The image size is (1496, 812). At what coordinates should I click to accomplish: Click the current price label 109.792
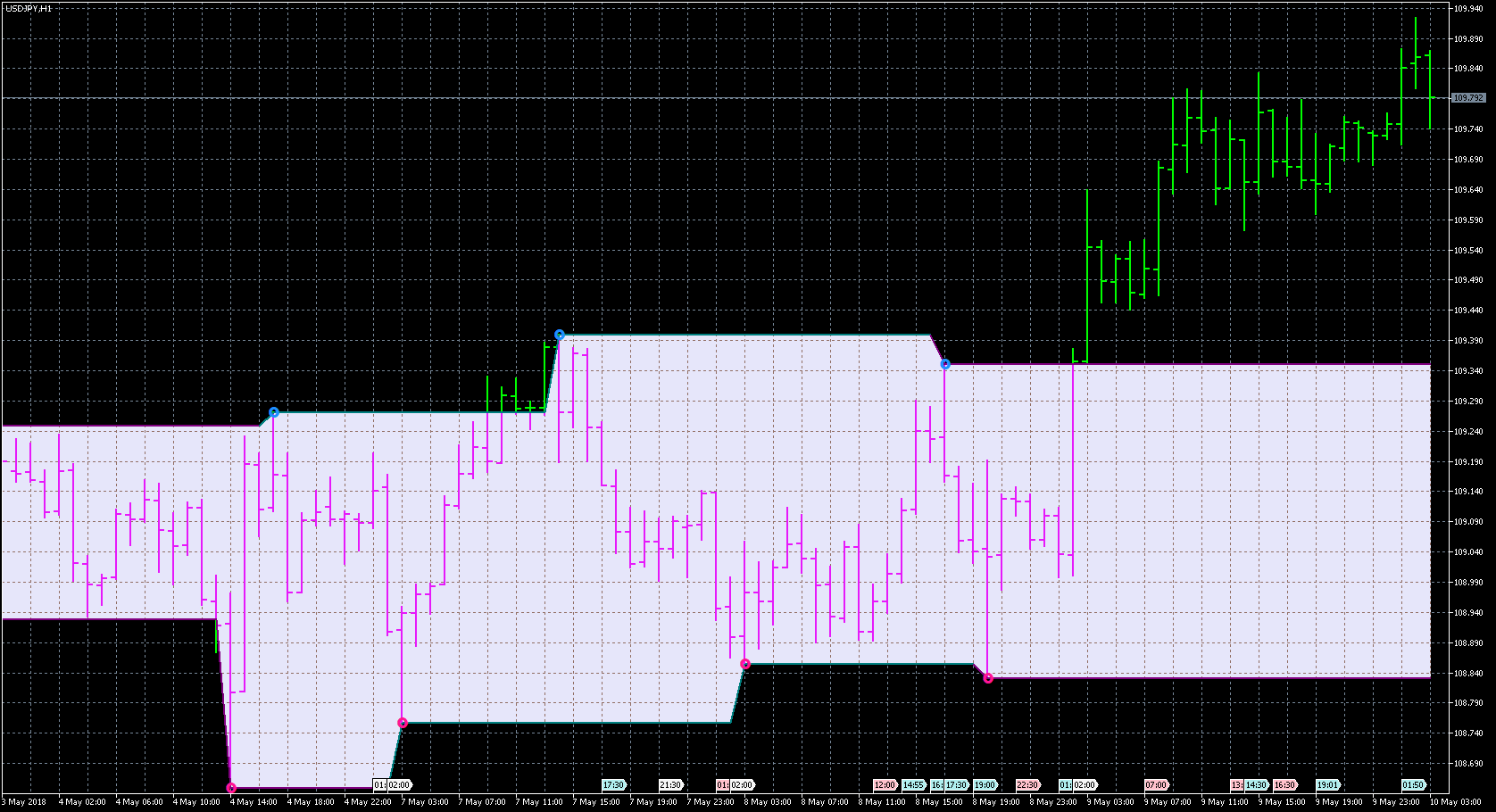pyautogui.click(x=1468, y=98)
